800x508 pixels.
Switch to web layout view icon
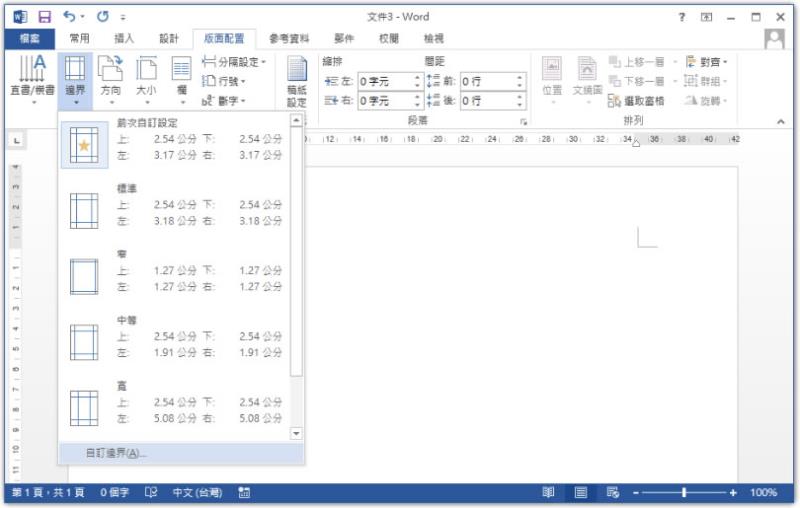pyautogui.click(x=612, y=493)
